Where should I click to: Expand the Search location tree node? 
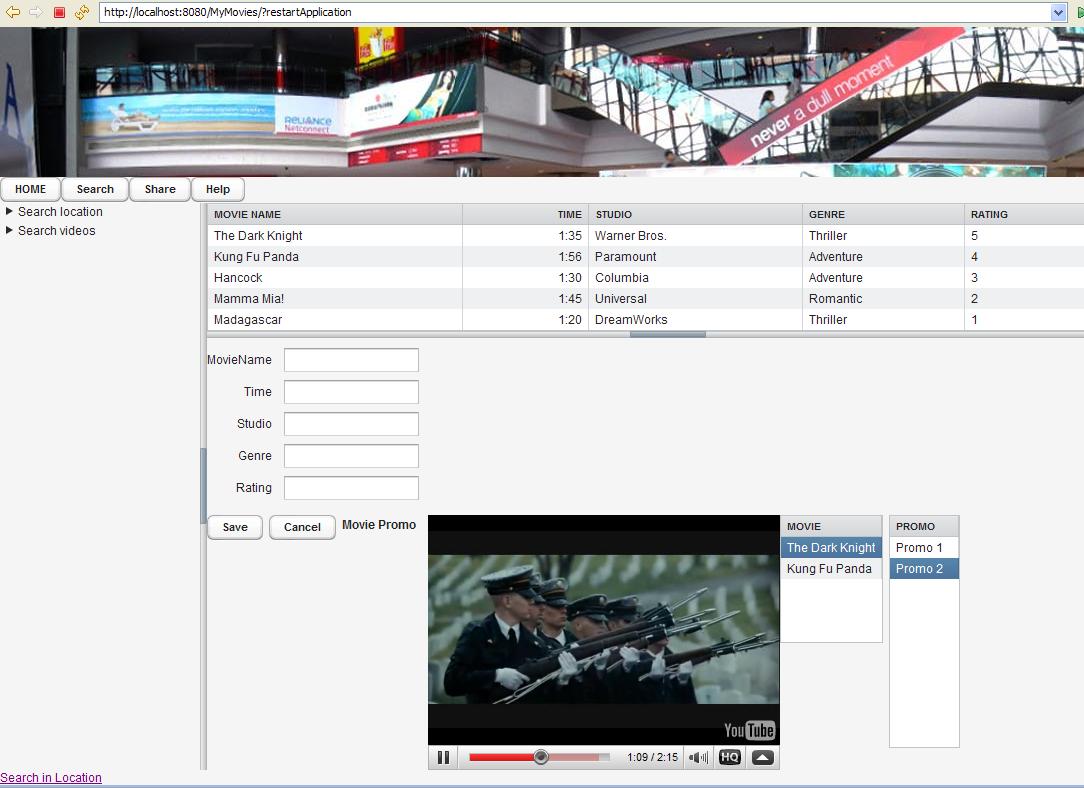point(10,212)
